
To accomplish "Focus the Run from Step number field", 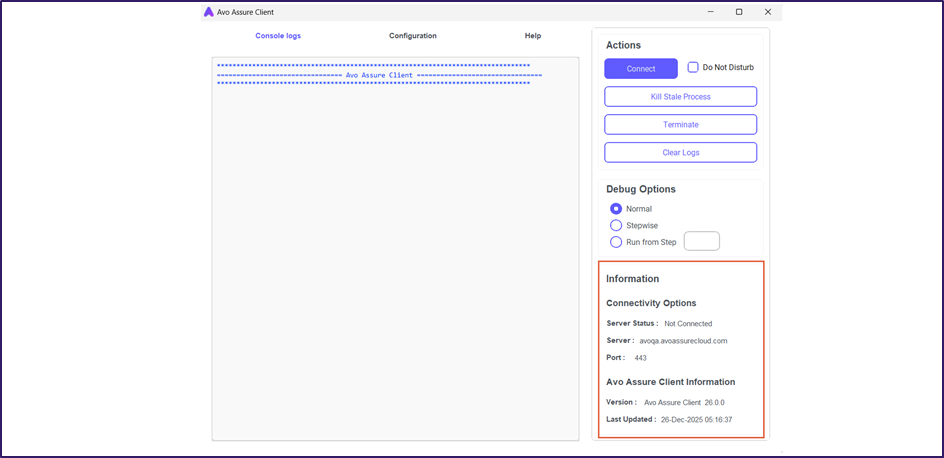I will point(701,241).
